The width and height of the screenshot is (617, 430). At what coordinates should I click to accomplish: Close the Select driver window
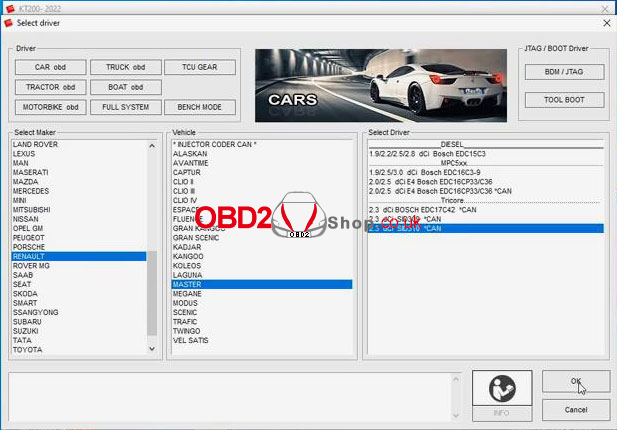pyautogui.click(x=602, y=21)
